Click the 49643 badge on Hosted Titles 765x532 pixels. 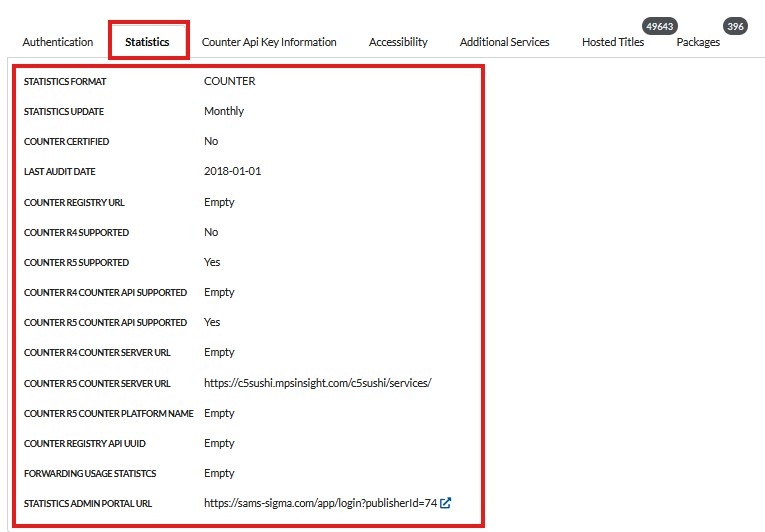click(x=659, y=27)
